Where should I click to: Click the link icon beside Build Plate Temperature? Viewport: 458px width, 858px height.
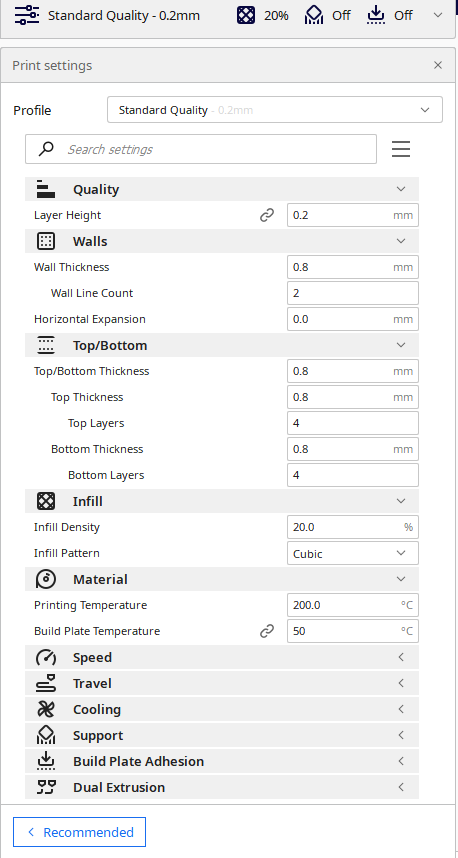click(x=266, y=631)
